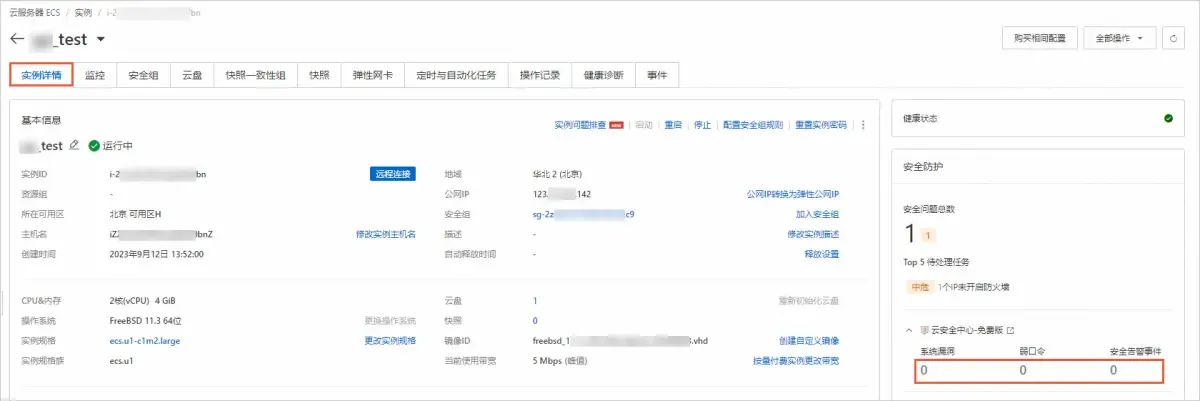
Task: Click the ecs.u1 instance family value
Action: [x=122, y=361]
